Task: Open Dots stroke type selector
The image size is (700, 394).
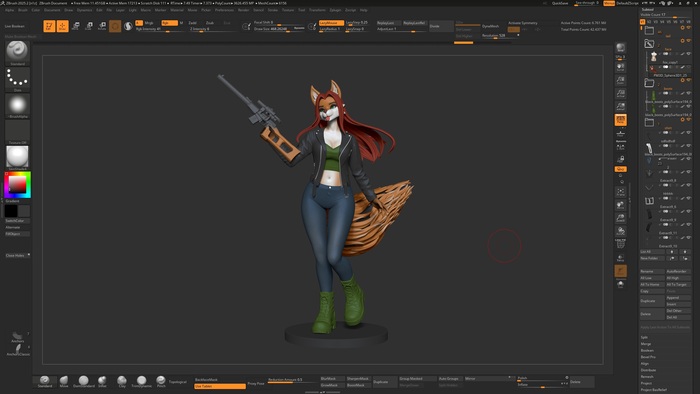Action: tap(17, 79)
